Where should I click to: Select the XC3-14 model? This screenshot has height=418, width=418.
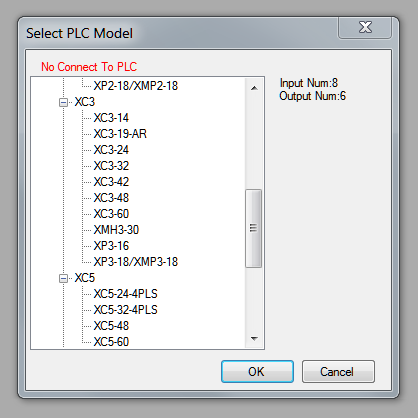pyautogui.click(x=111, y=118)
